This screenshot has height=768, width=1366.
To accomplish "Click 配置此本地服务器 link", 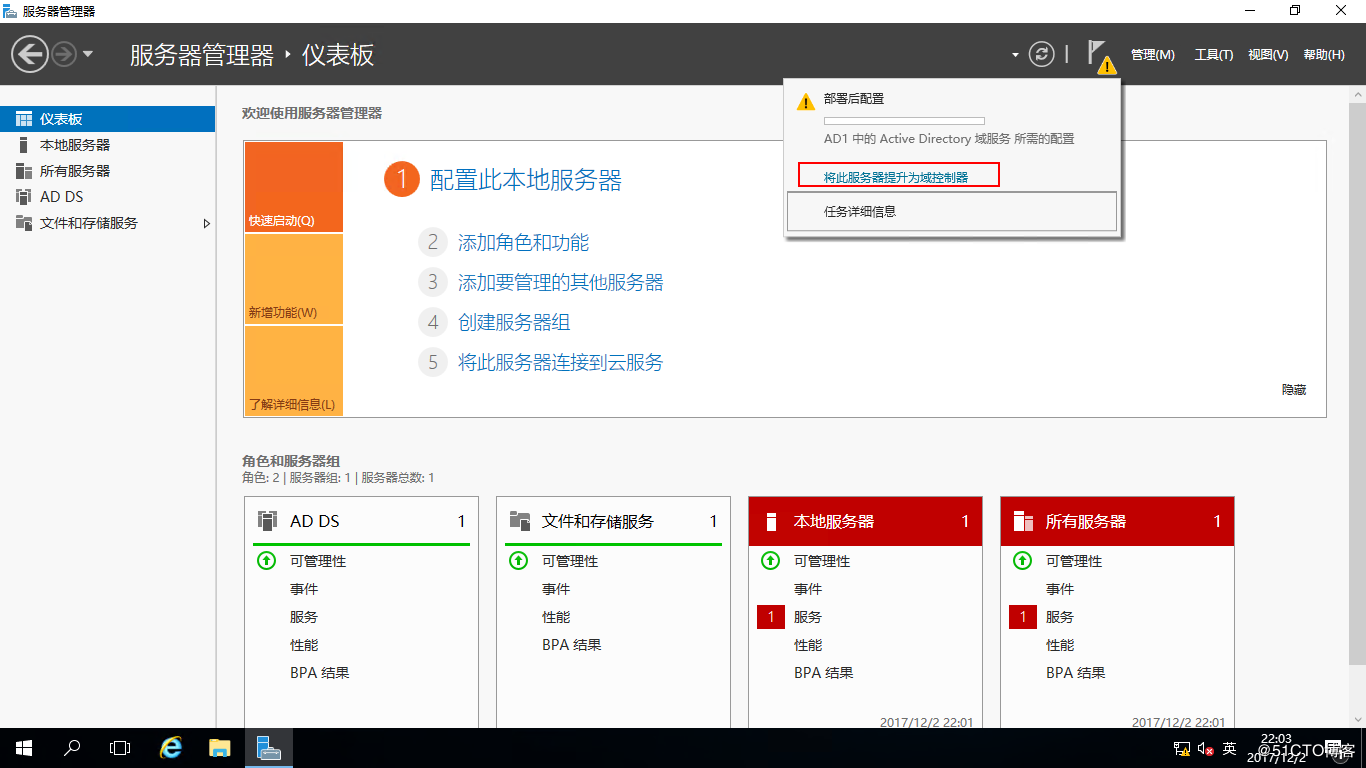I will pos(526,180).
